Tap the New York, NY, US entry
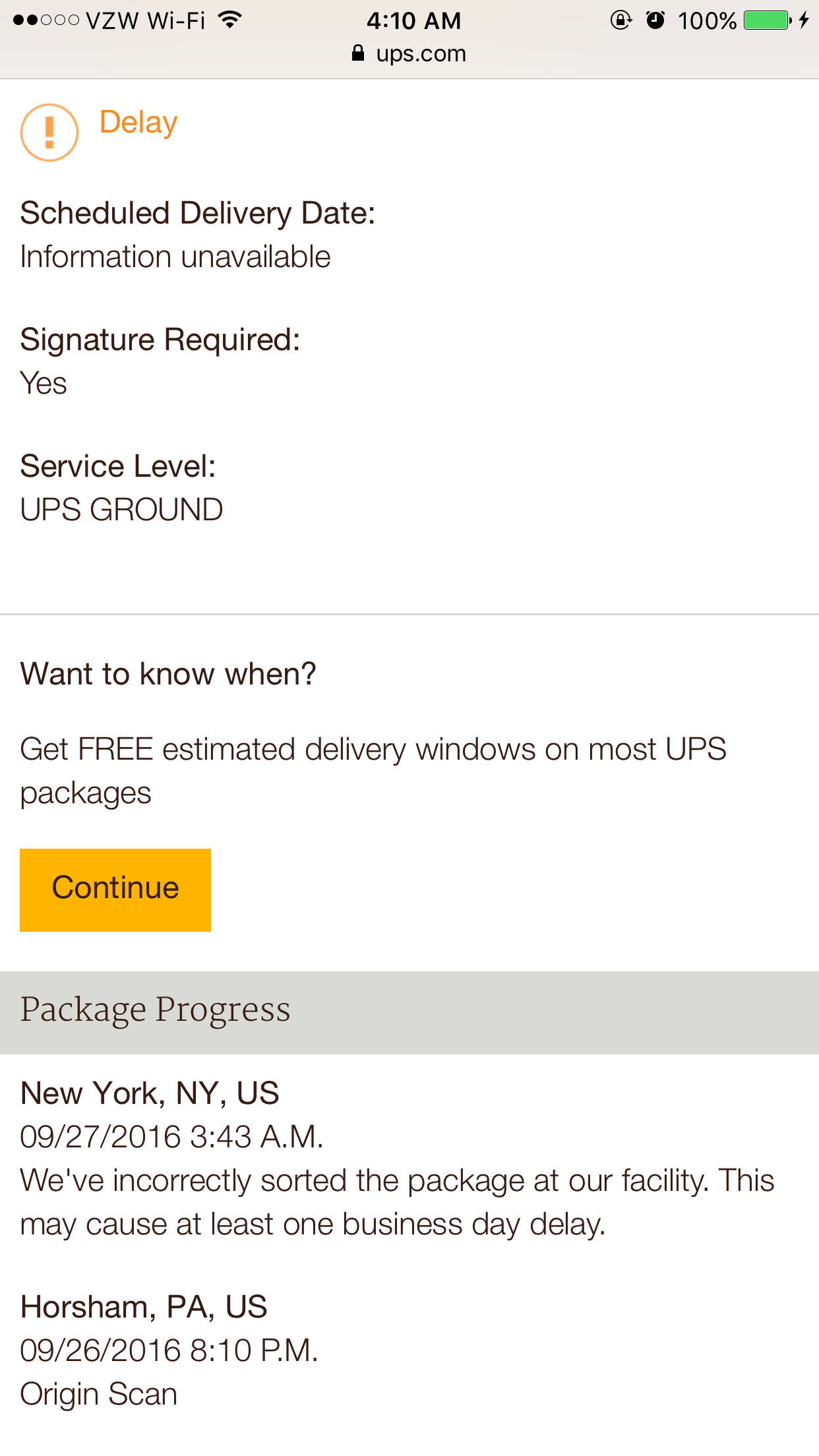 pos(150,1093)
